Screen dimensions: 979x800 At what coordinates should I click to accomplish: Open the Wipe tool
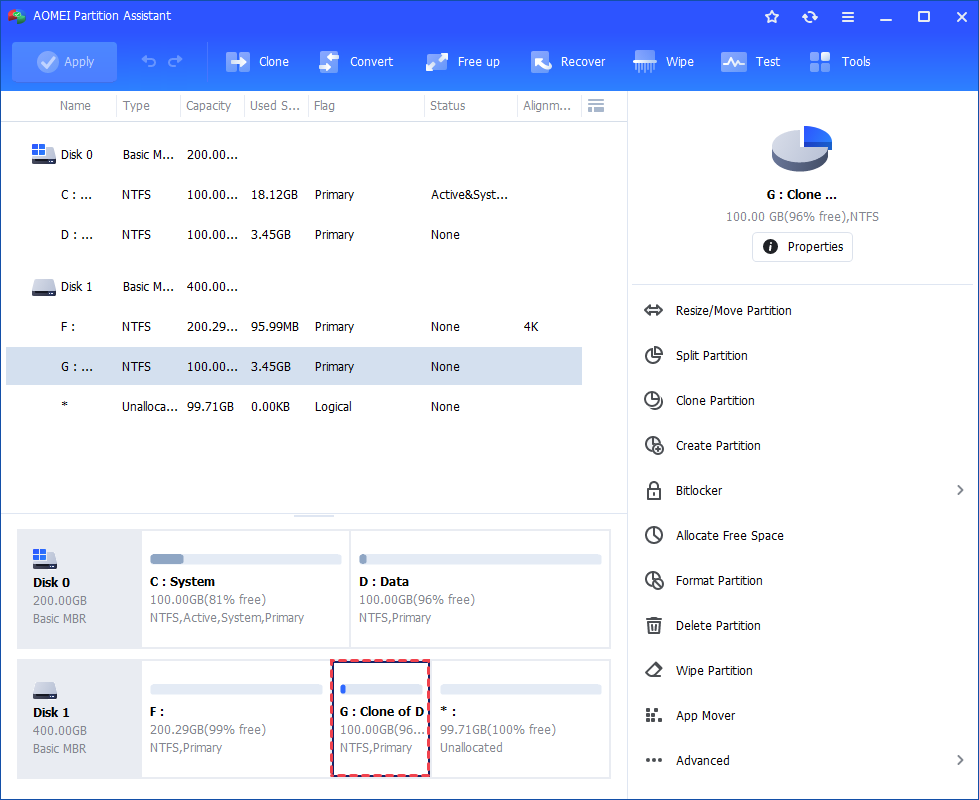point(663,62)
